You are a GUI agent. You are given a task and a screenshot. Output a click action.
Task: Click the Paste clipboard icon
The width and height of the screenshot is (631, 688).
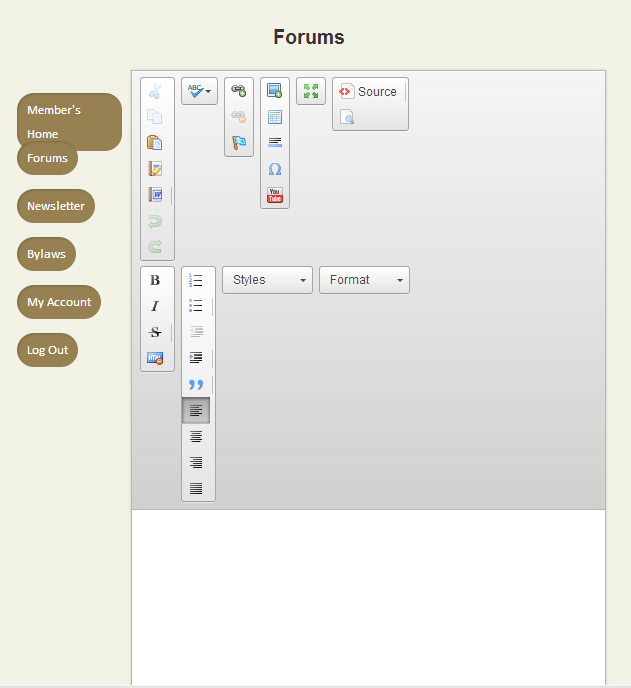[155, 143]
